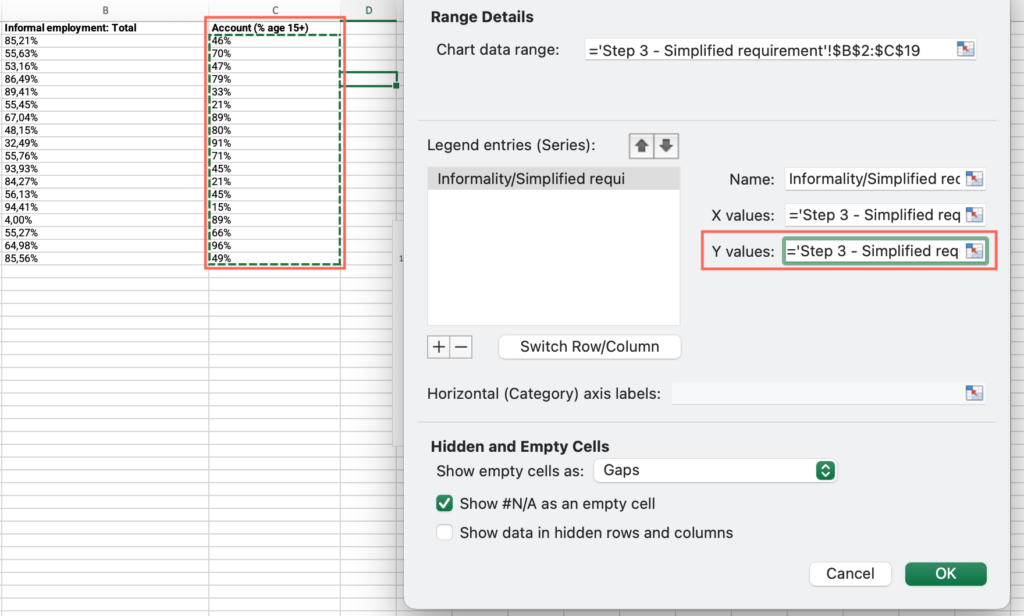
Task: Select the cell containing 64,98%
Action: tap(105, 246)
